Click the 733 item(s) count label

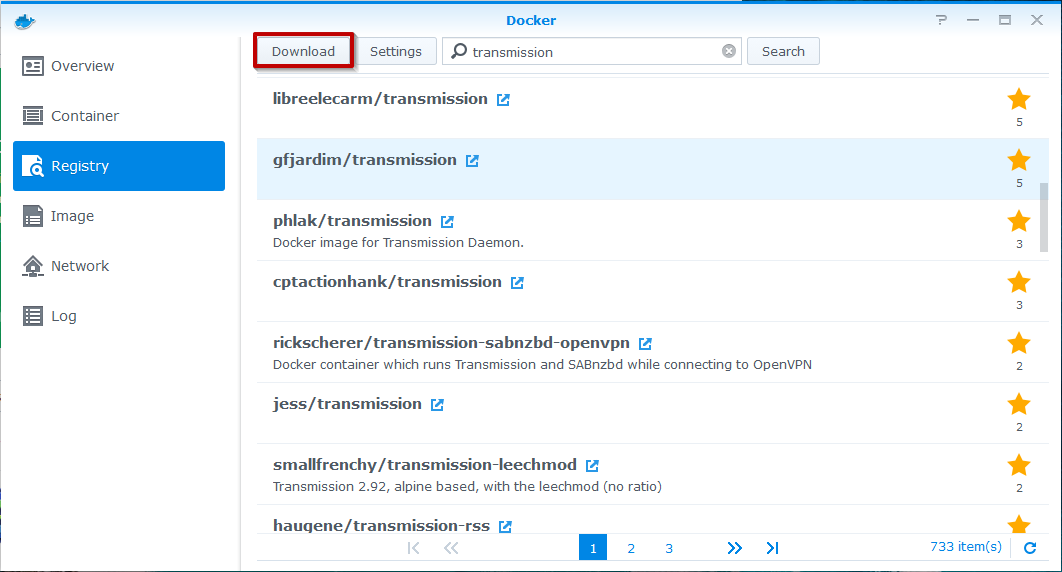coord(966,546)
